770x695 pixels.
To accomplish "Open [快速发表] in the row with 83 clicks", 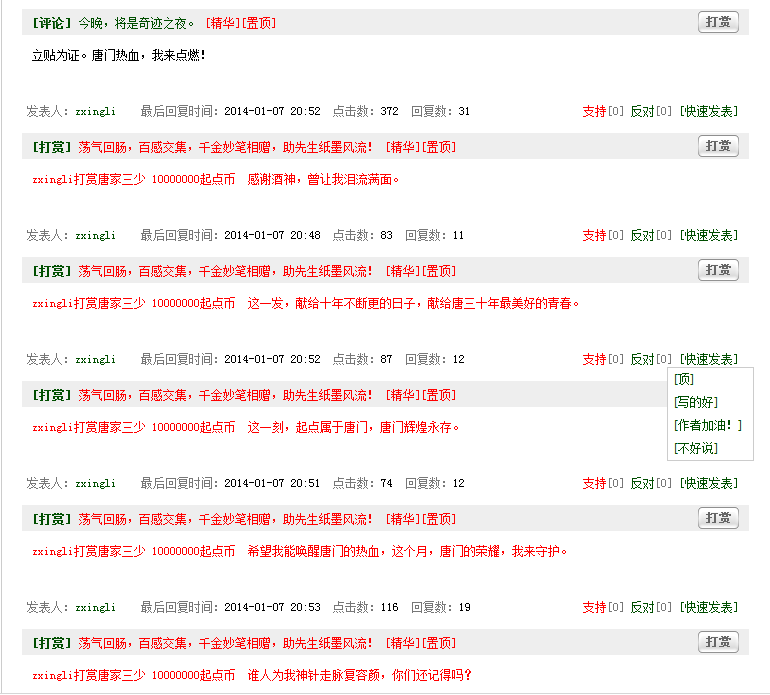I will (709, 236).
